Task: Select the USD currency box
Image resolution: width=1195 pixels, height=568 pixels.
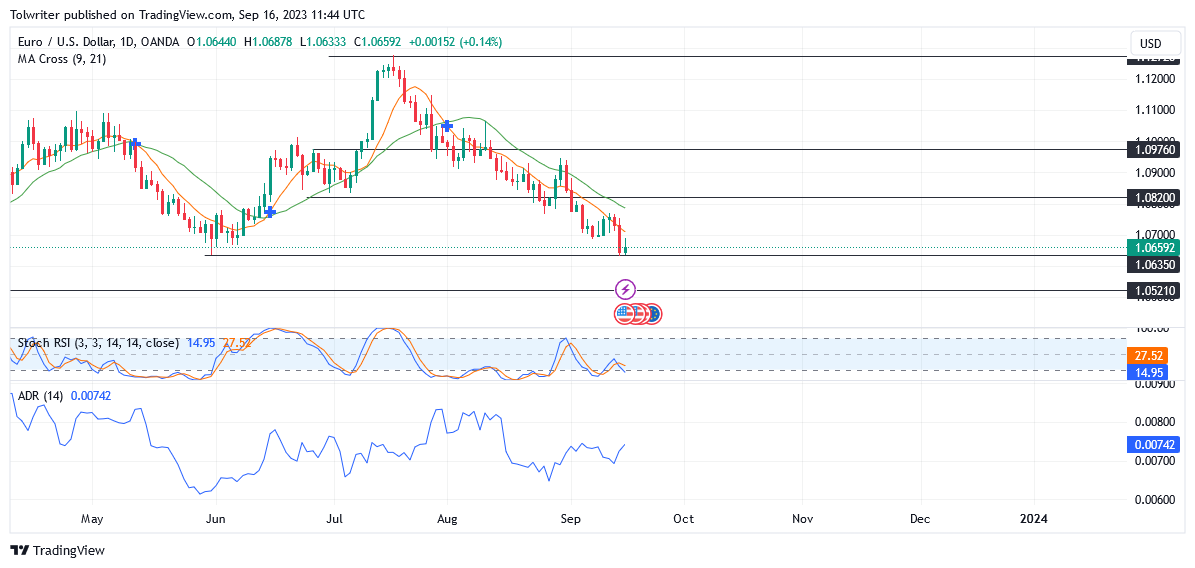Action: coord(1150,43)
